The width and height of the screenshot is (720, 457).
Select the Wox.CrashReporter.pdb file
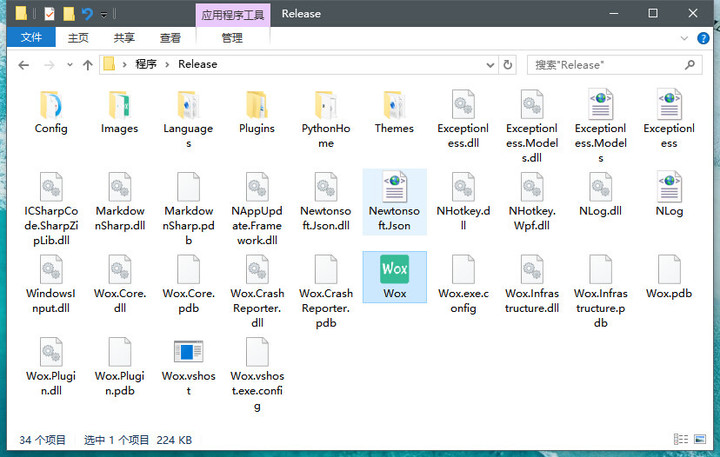tap(326, 292)
